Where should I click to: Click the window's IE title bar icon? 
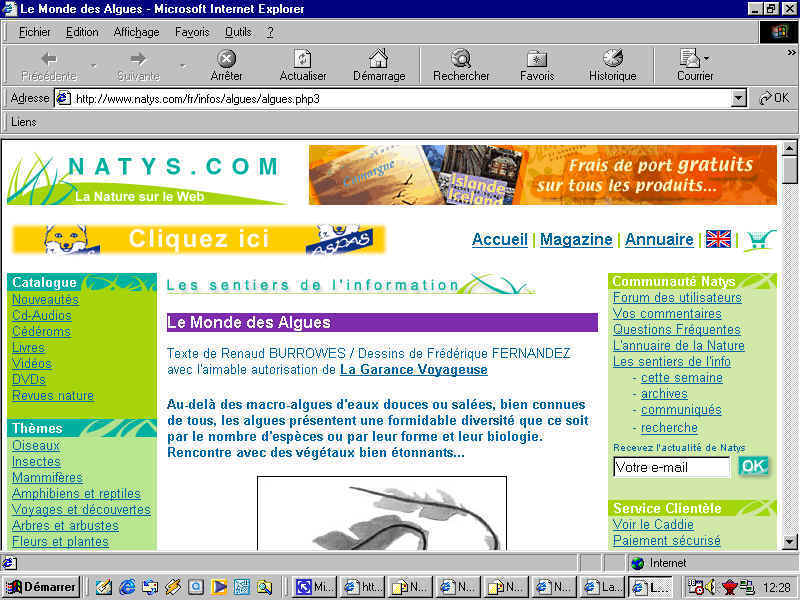click(x=10, y=9)
